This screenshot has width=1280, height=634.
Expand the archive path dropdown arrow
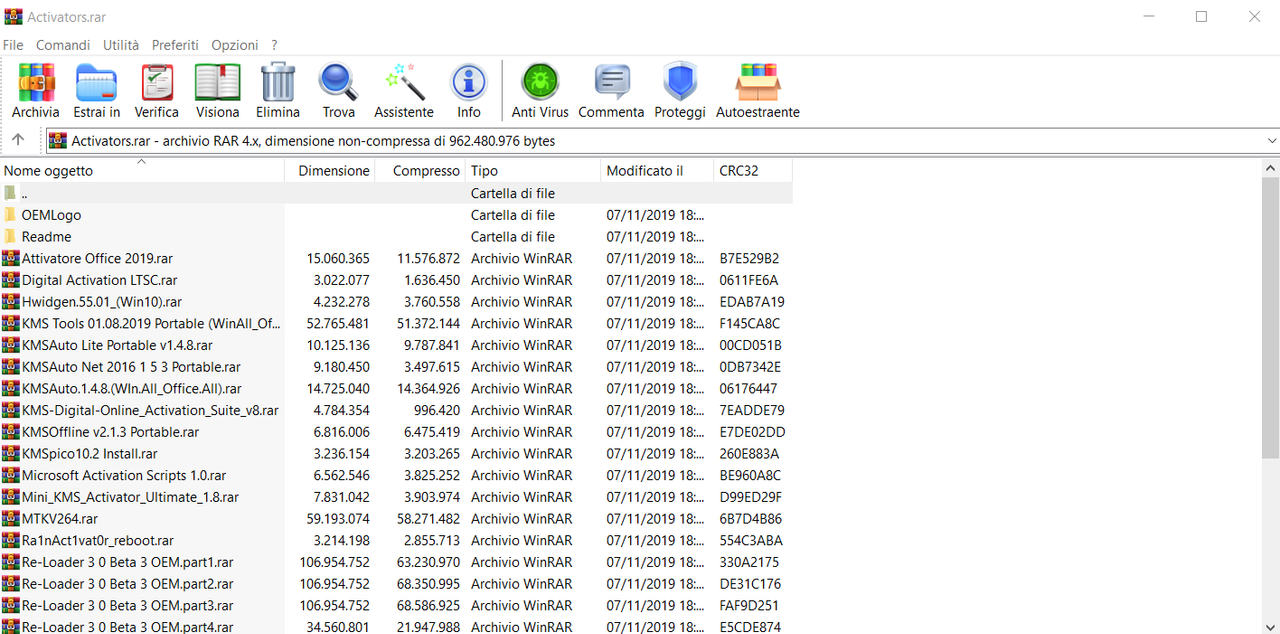coord(1271,141)
